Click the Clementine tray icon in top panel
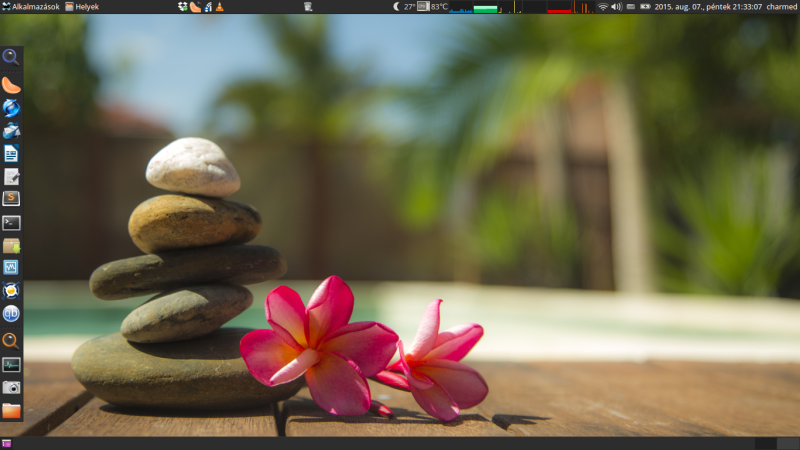The width and height of the screenshot is (800, 450). (195, 7)
